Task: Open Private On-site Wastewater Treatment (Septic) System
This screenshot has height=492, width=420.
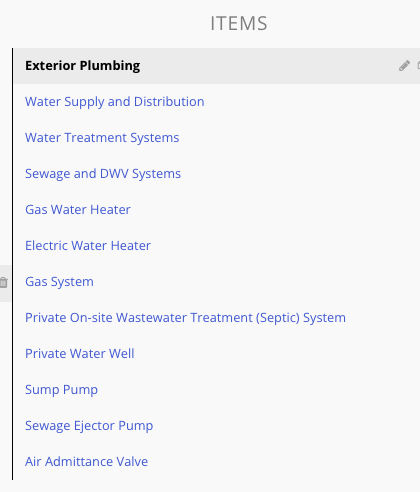Action: coord(185,318)
